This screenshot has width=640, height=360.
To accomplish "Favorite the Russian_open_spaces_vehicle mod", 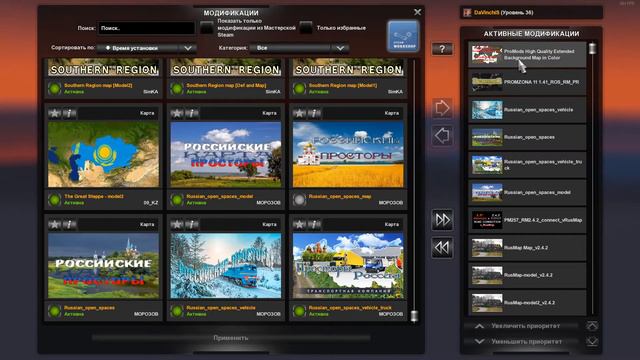I will coord(177,224).
